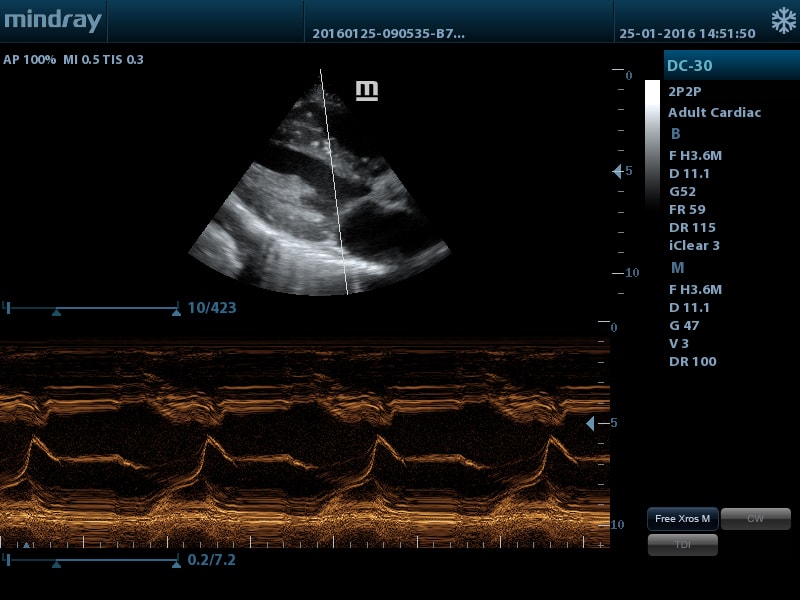Click the M-mode sampling line on the sector

pyautogui.click(x=334, y=182)
